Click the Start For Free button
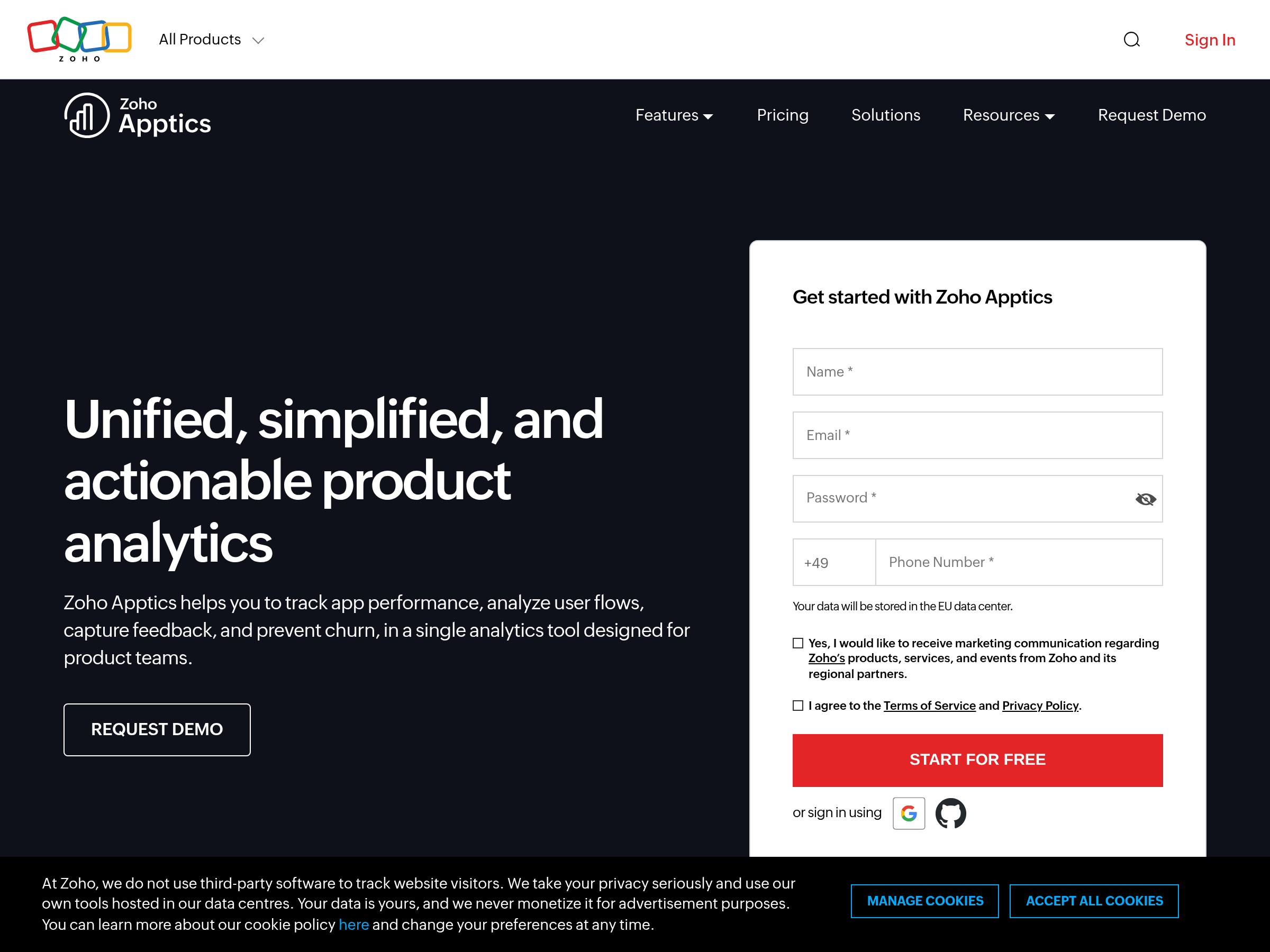 (977, 760)
